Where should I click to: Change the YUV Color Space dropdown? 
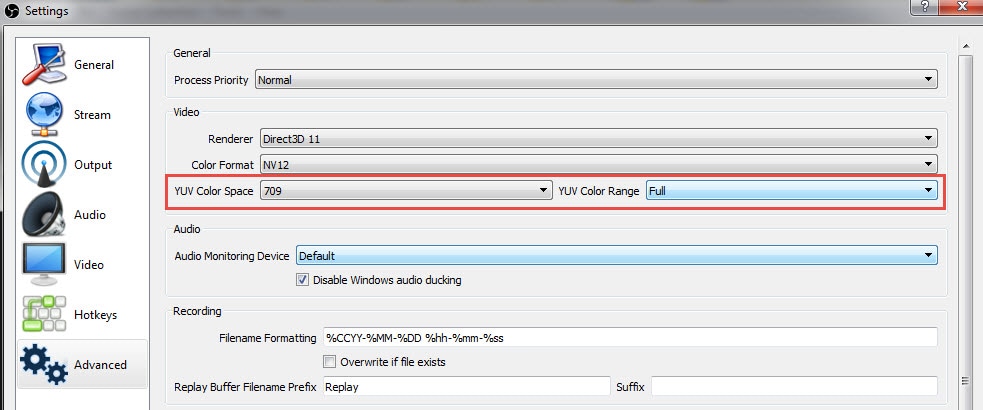pyautogui.click(x=406, y=190)
